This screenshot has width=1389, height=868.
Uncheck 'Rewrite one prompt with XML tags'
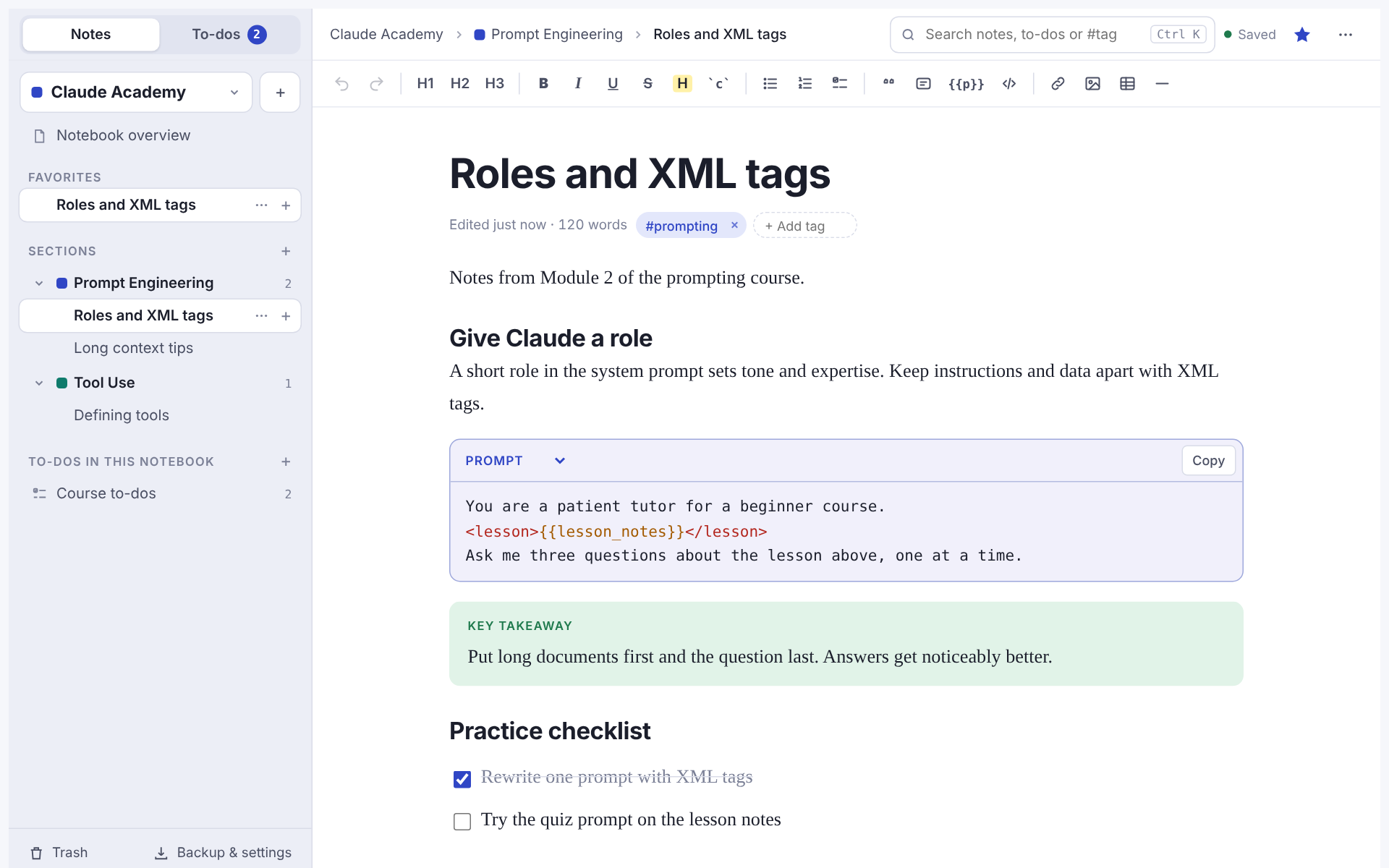coord(462,779)
